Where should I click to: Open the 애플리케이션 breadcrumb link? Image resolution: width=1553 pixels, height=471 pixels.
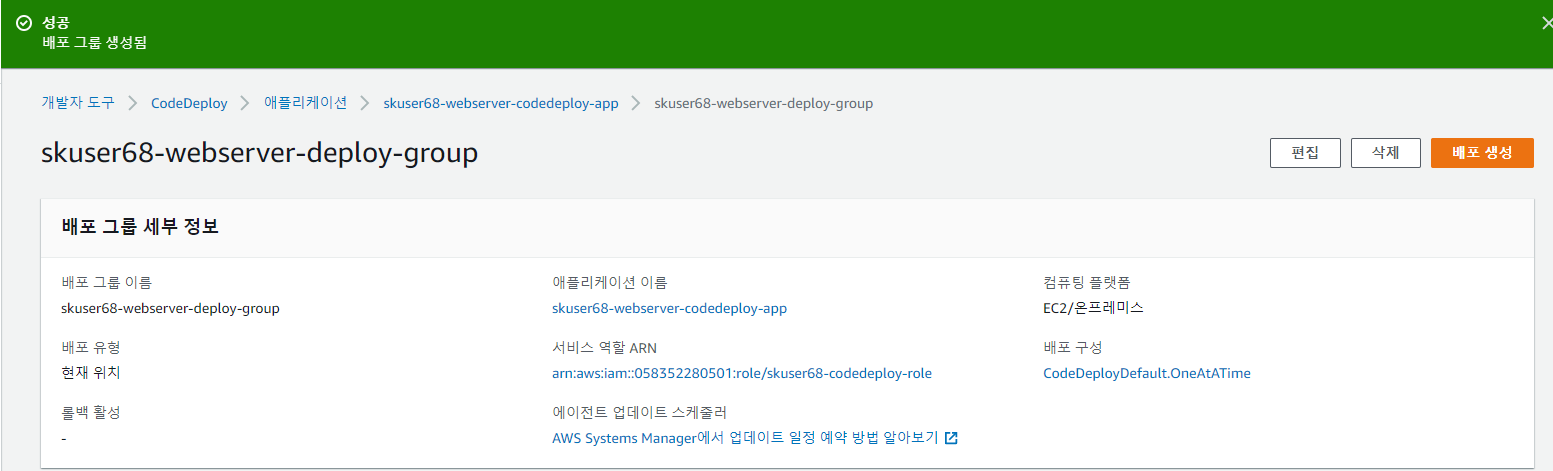[306, 103]
